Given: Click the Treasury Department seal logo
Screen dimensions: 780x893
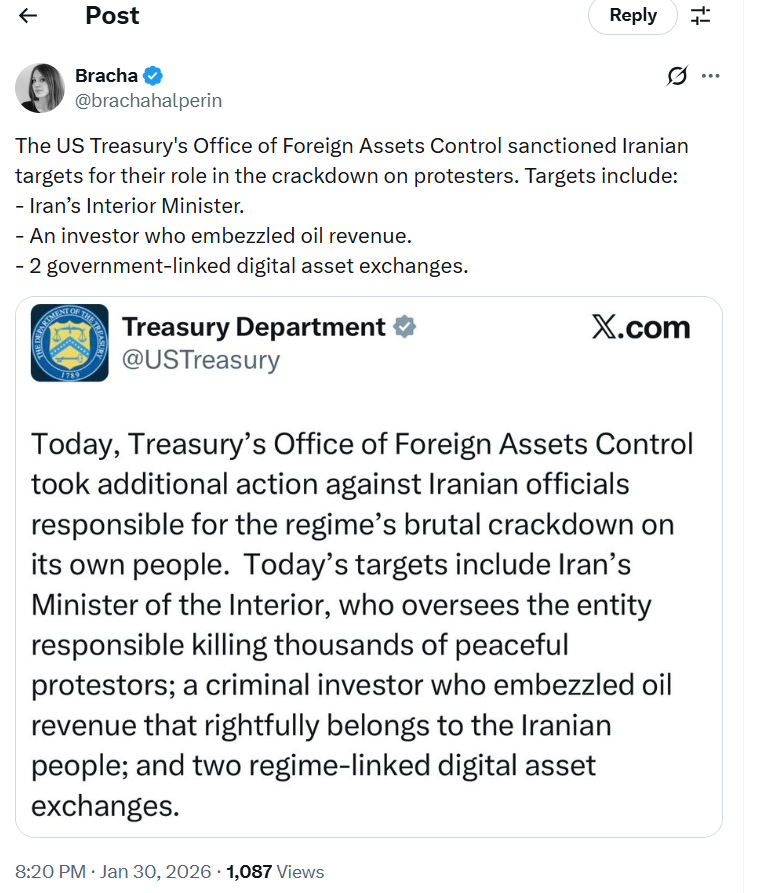Looking at the screenshot, I should coord(70,343).
